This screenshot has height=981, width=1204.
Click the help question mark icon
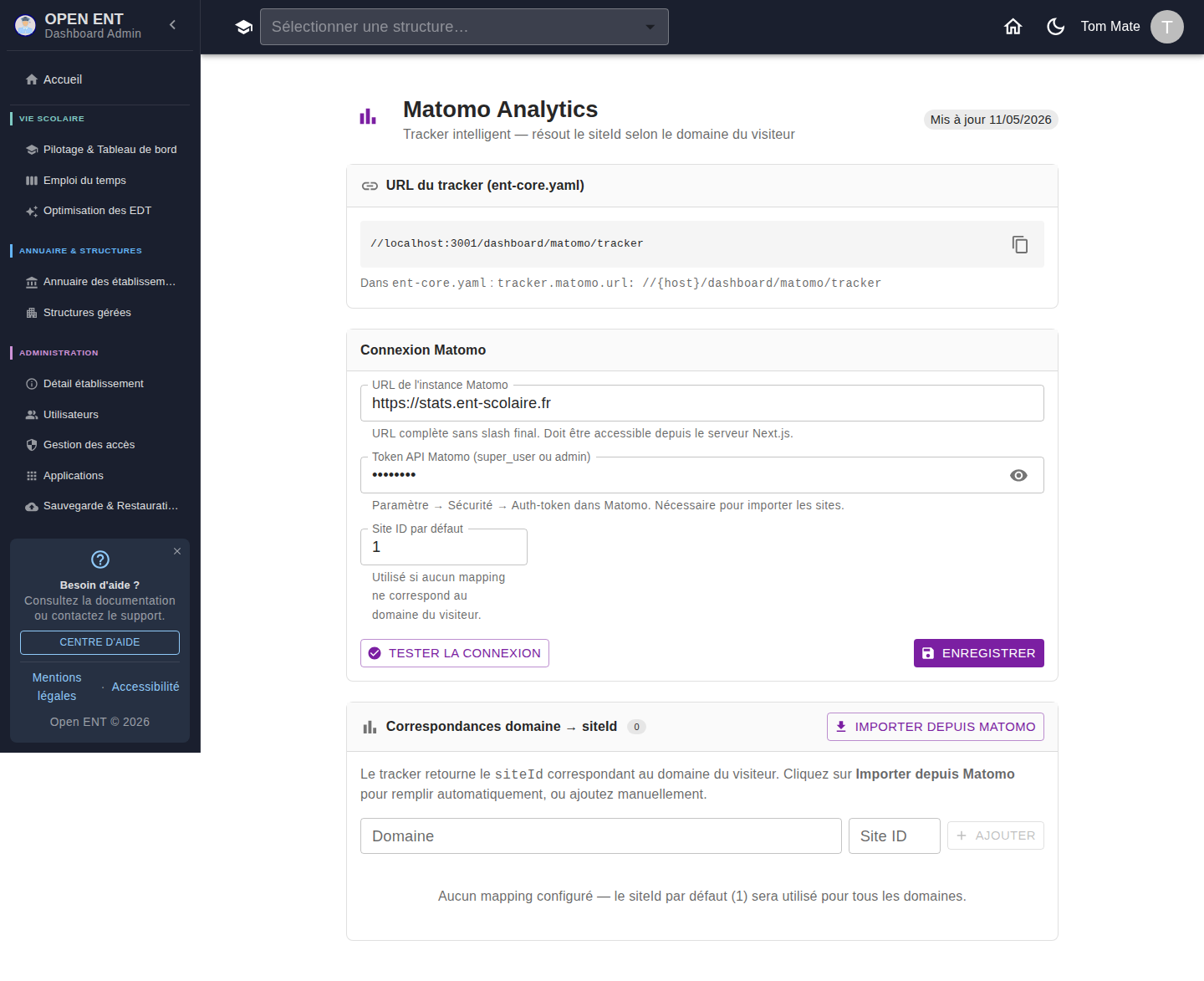[x=100, y=559]
